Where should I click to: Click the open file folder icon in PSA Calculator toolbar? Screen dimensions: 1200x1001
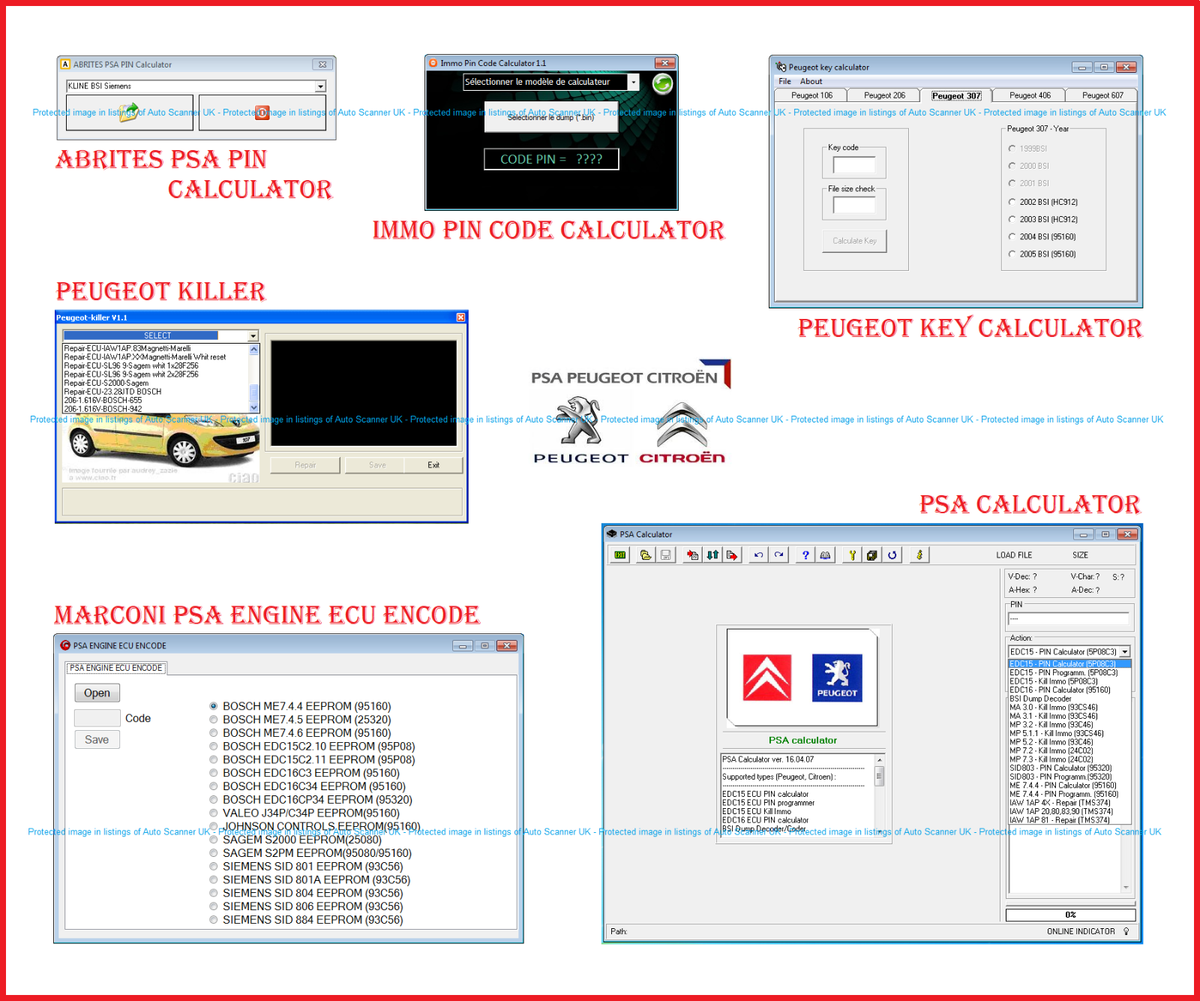(646, 555)
